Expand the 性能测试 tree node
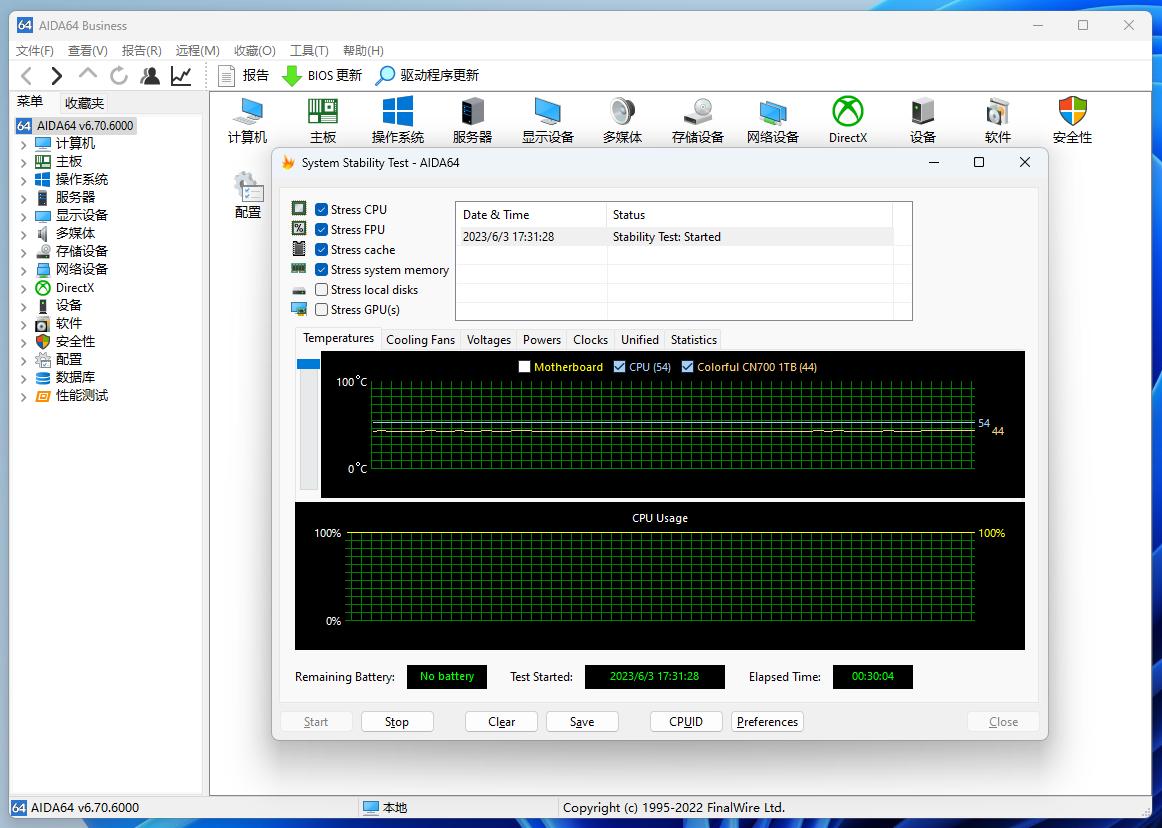The width and height of the screenshot is (1162, 828). [24, 396]
